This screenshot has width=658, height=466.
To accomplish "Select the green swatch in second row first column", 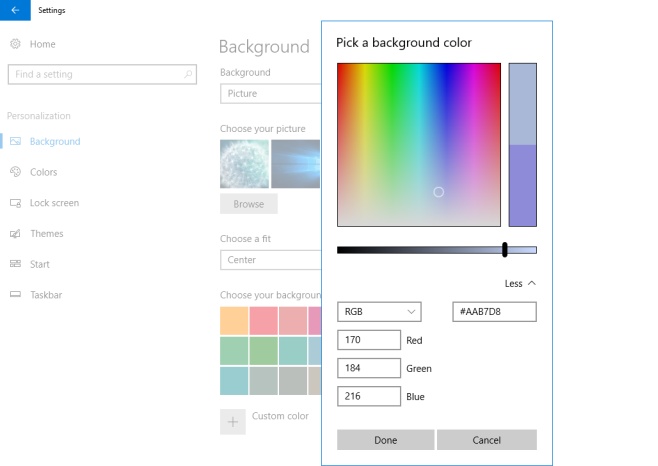I will click(x=234, y=351).
